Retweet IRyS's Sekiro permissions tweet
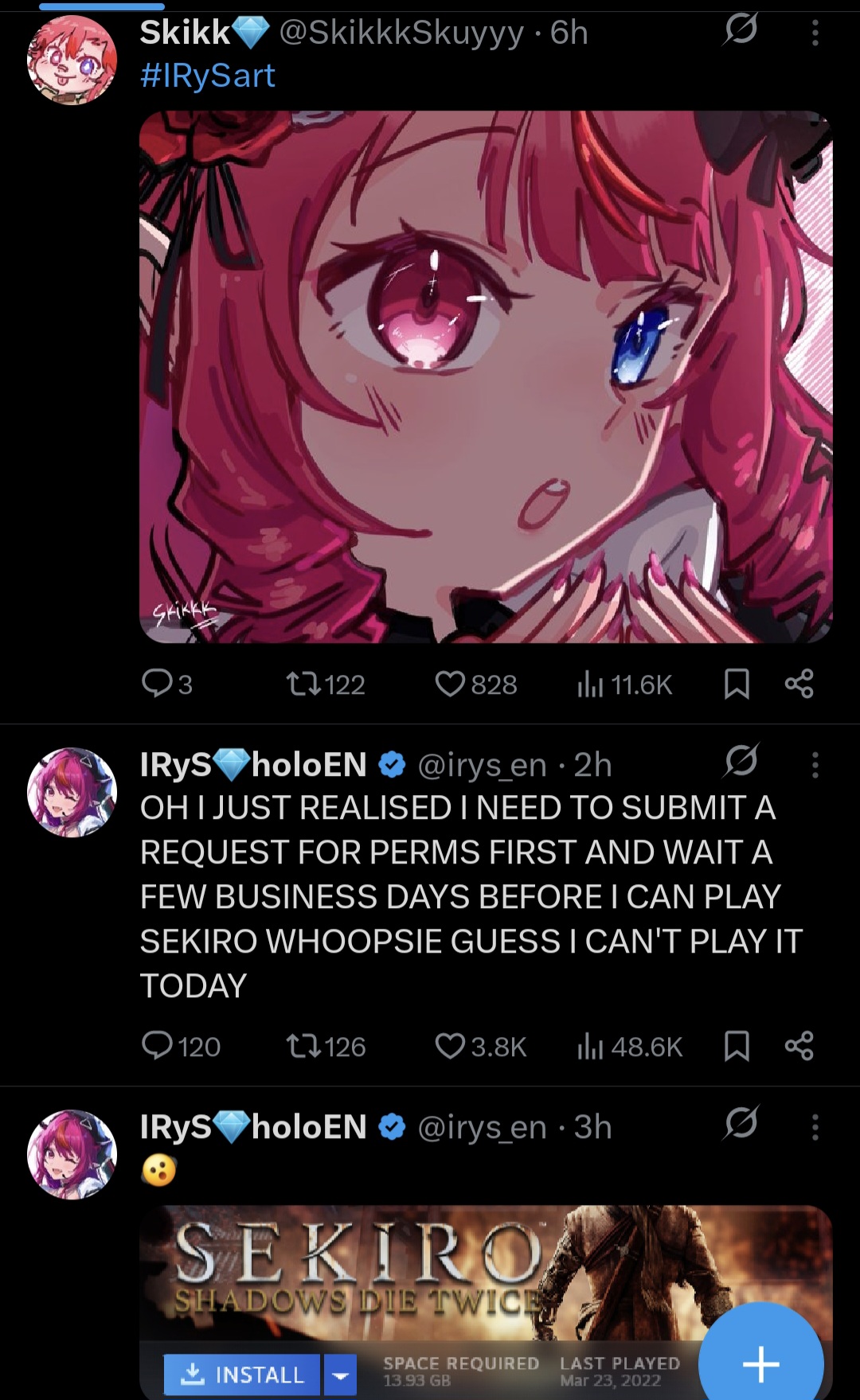 pyautogui.click(x=326, y=1046)
